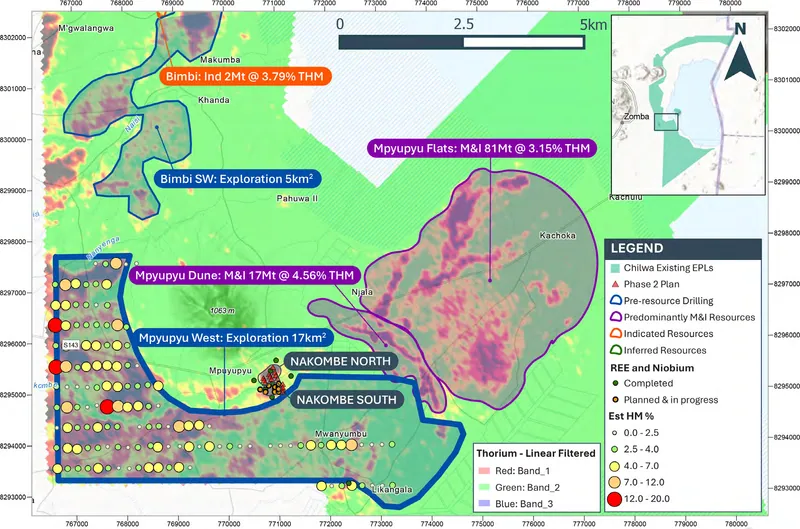This screenshot has width=800, height=529.
Task: Click the Pahuwa II place name
Action: pos(297,198)
